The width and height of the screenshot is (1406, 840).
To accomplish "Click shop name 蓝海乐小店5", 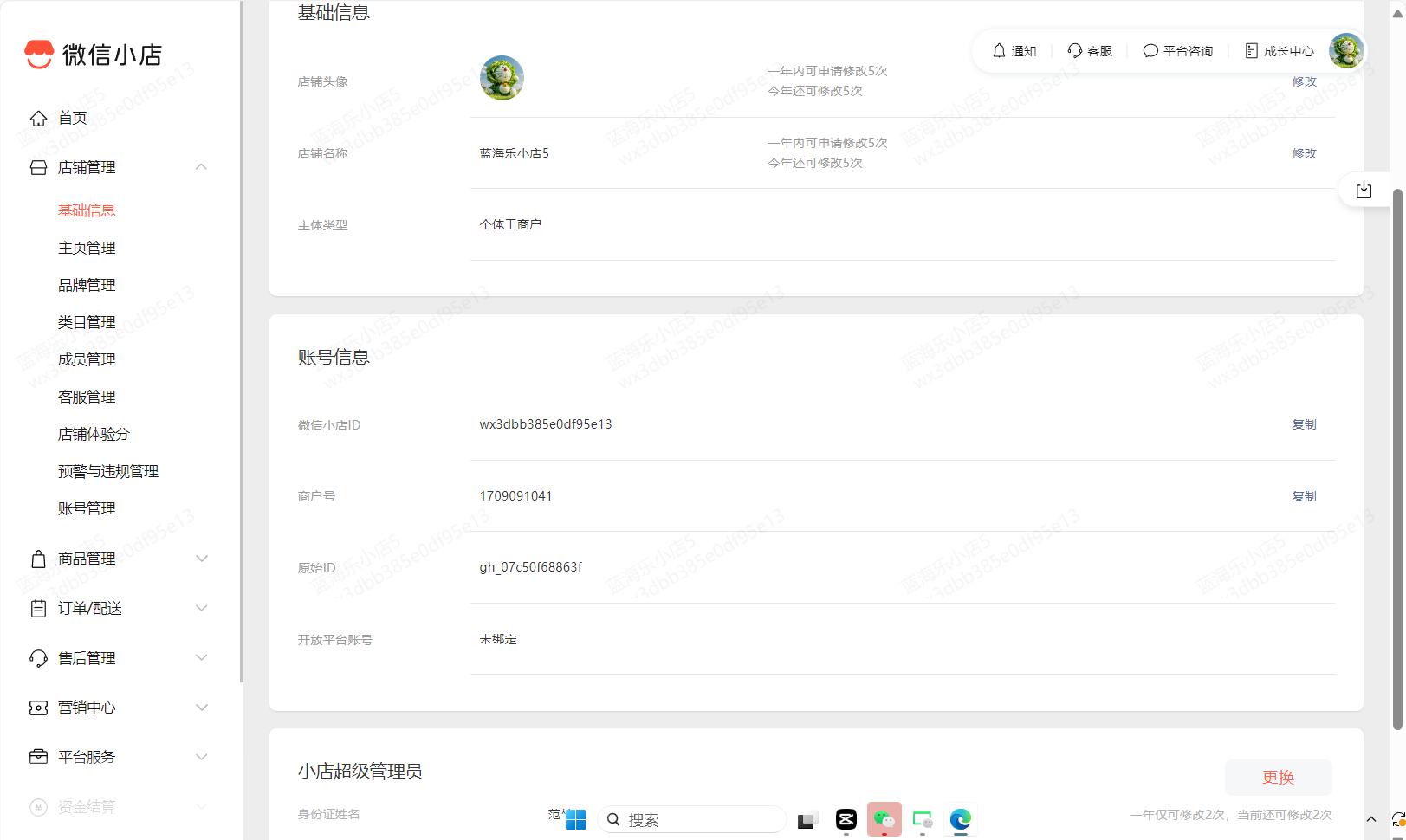I will coord(515,153).
